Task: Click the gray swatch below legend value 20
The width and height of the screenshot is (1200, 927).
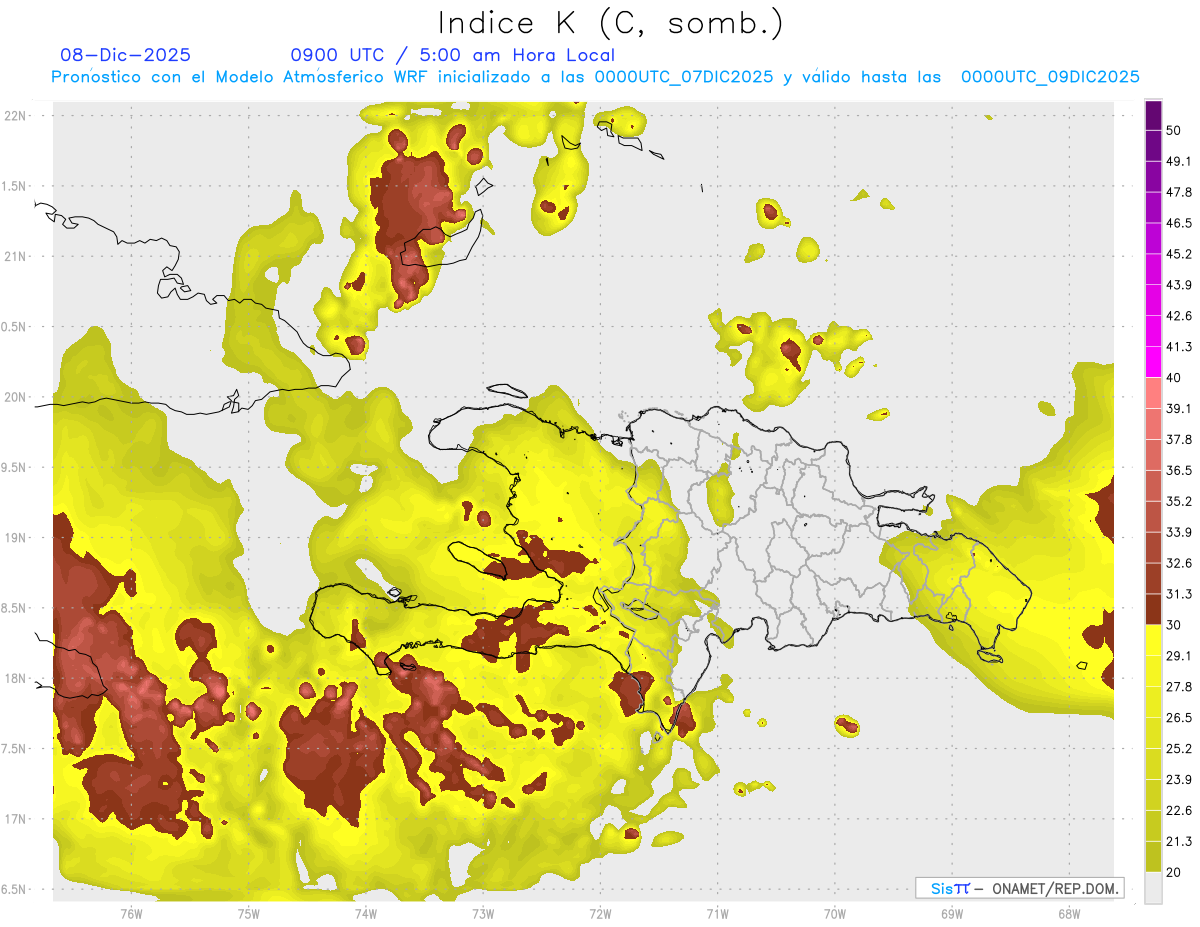Action: coord(1153,888)
